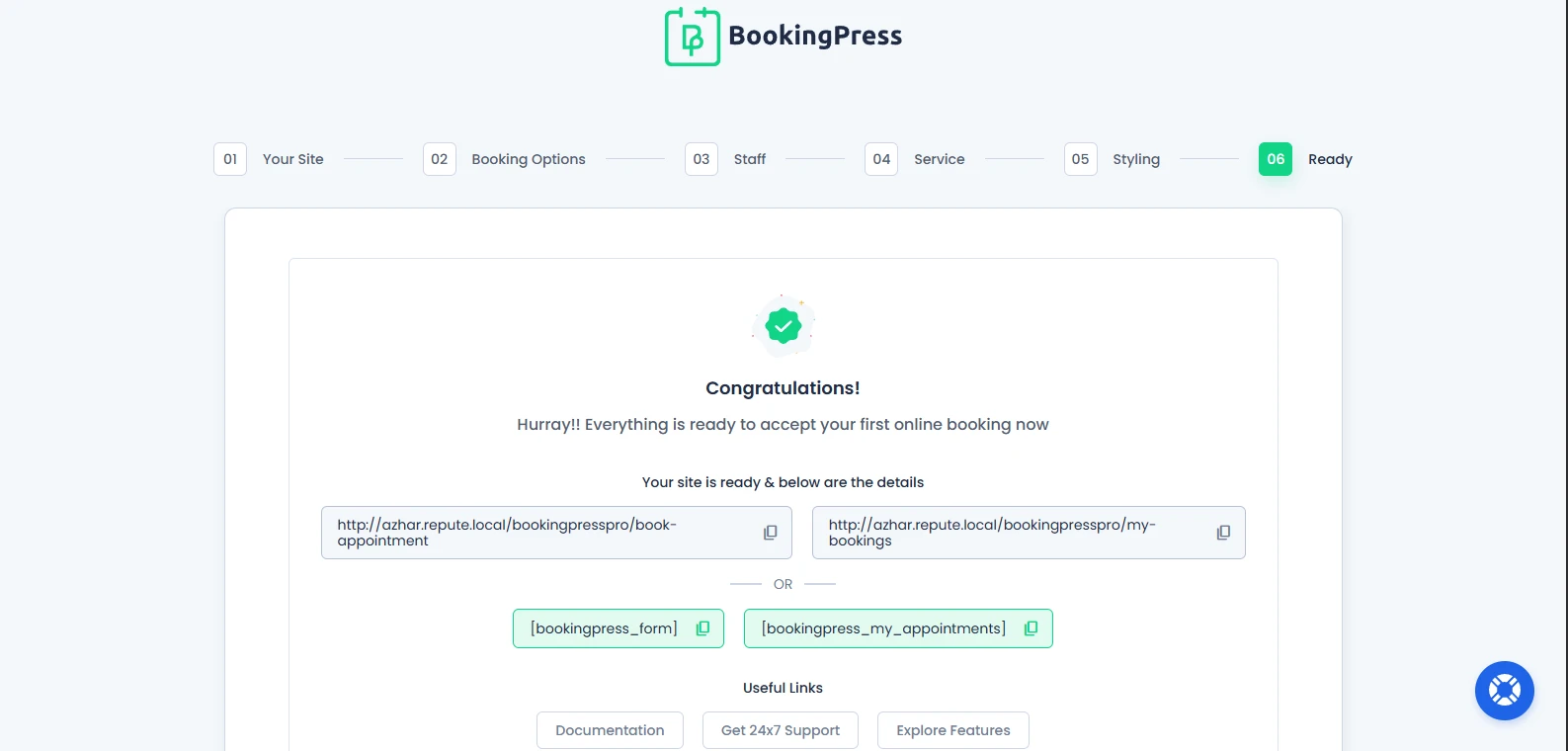This screenshot has width=1568, height=751.
Task: Select the [bookingpress_form] shortcode text
Action: pyautogui.click(x=604, y=628)
